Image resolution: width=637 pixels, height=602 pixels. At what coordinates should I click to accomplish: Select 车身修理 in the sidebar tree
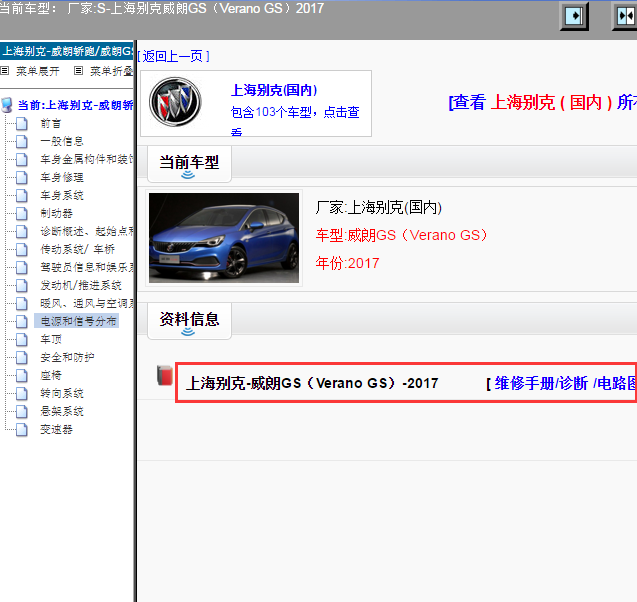(x=62, y=178)
